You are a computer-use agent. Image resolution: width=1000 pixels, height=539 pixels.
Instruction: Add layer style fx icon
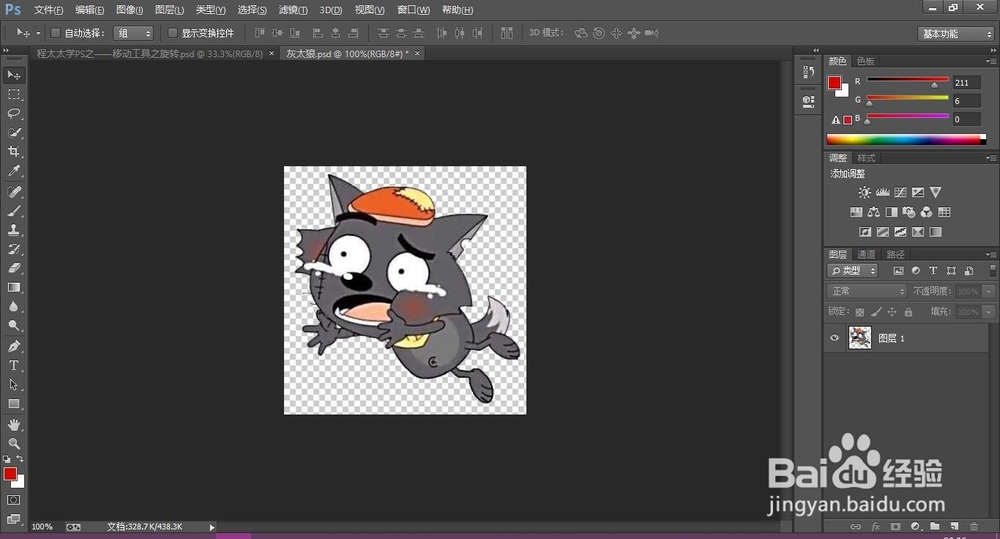point(876,526)
